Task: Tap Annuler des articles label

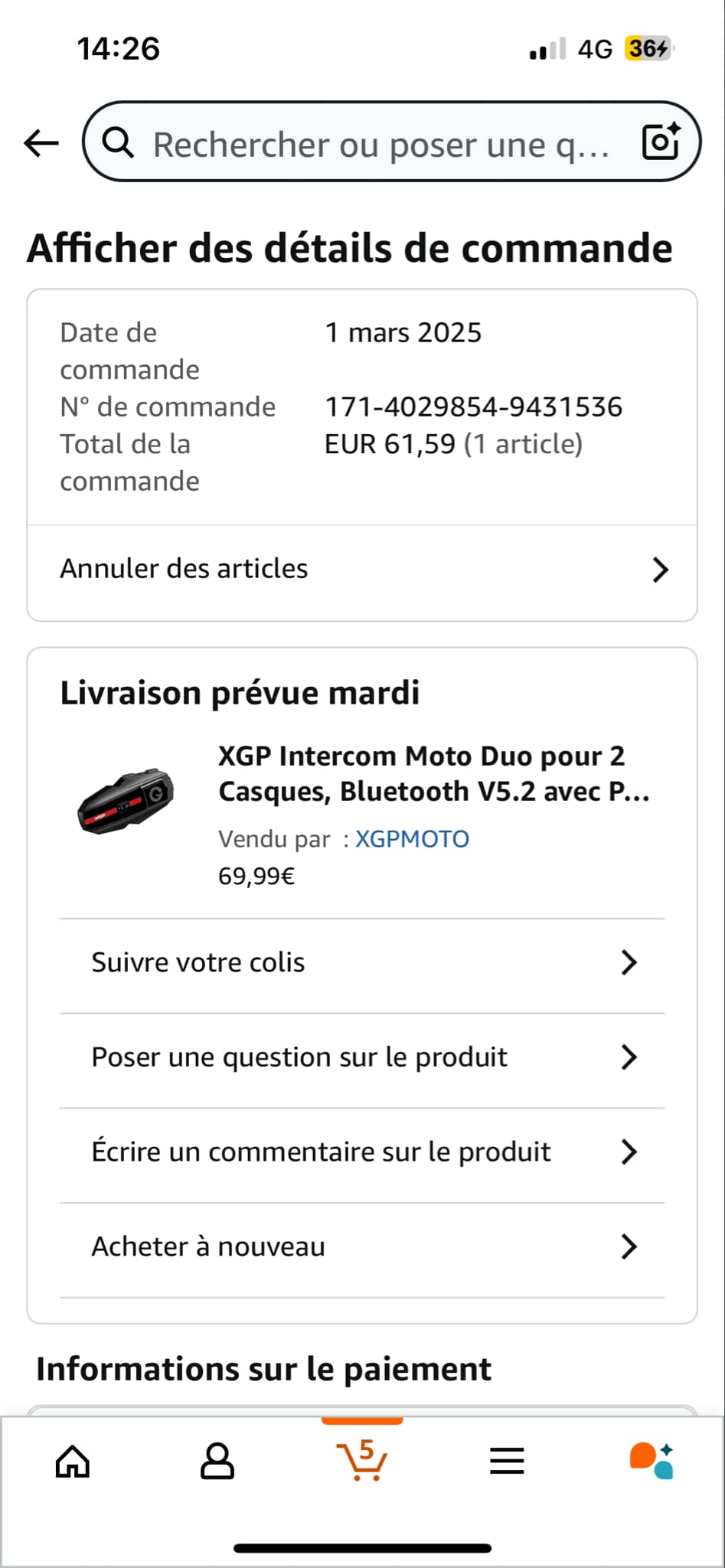Action: [185, 569]
